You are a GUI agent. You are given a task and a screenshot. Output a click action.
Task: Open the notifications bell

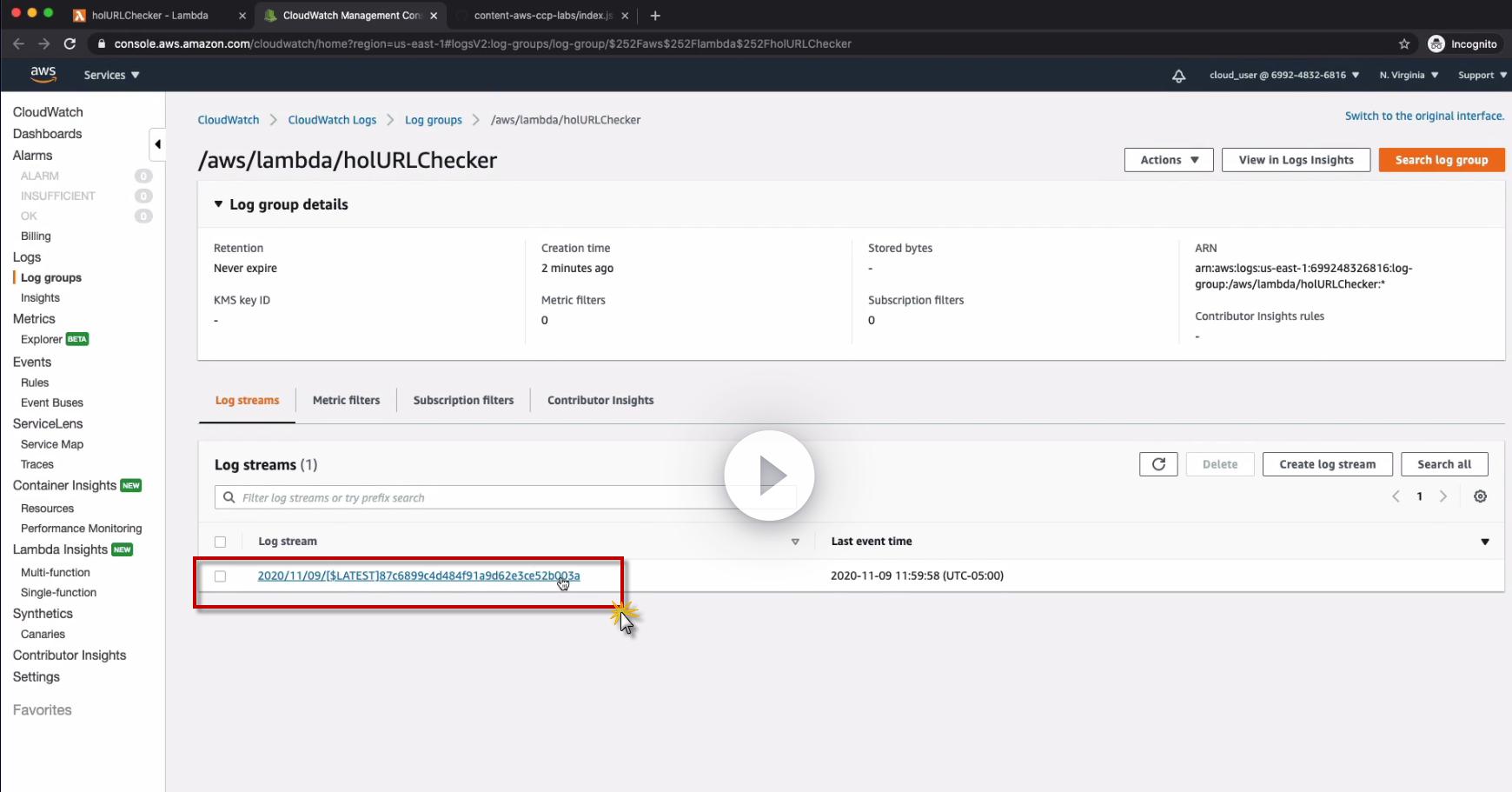pos(1178,76)
